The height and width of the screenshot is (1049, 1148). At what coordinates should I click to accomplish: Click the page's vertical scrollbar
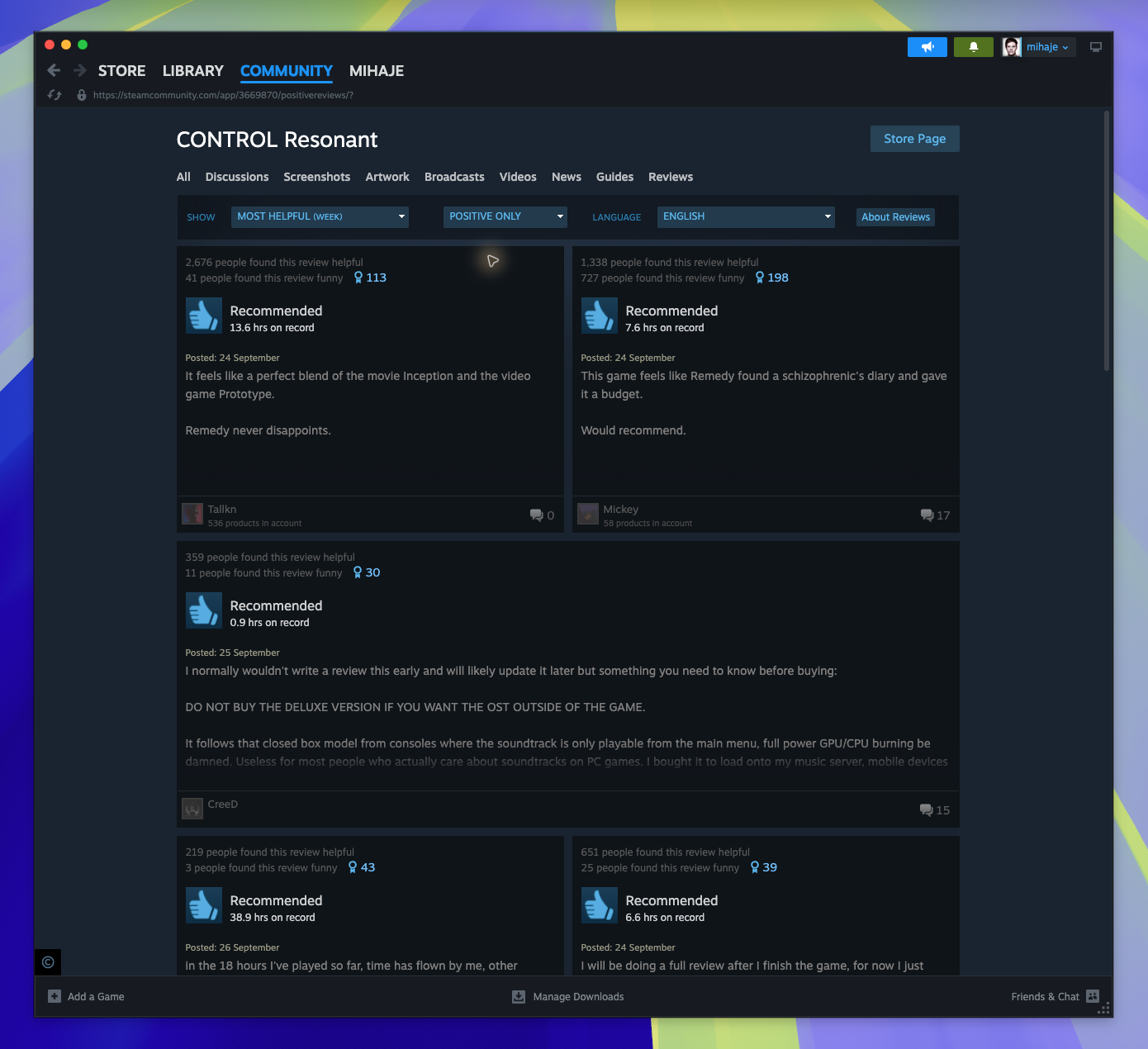point(1107,240)
